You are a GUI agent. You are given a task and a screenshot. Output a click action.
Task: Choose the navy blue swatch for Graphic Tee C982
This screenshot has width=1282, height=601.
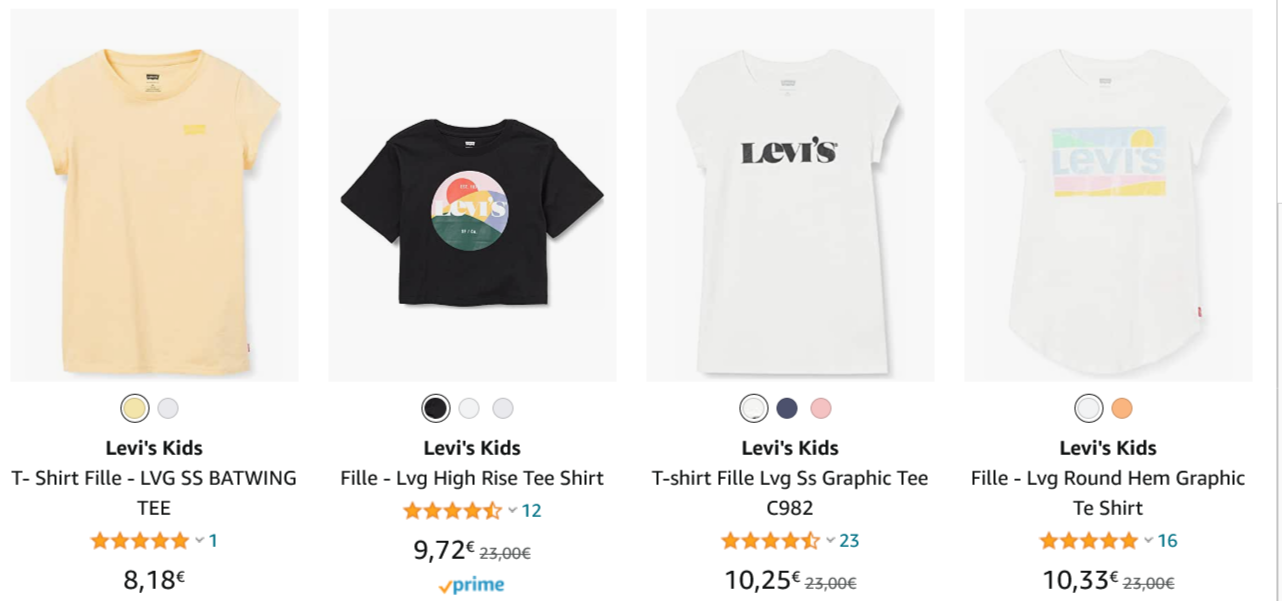[788, 408]
